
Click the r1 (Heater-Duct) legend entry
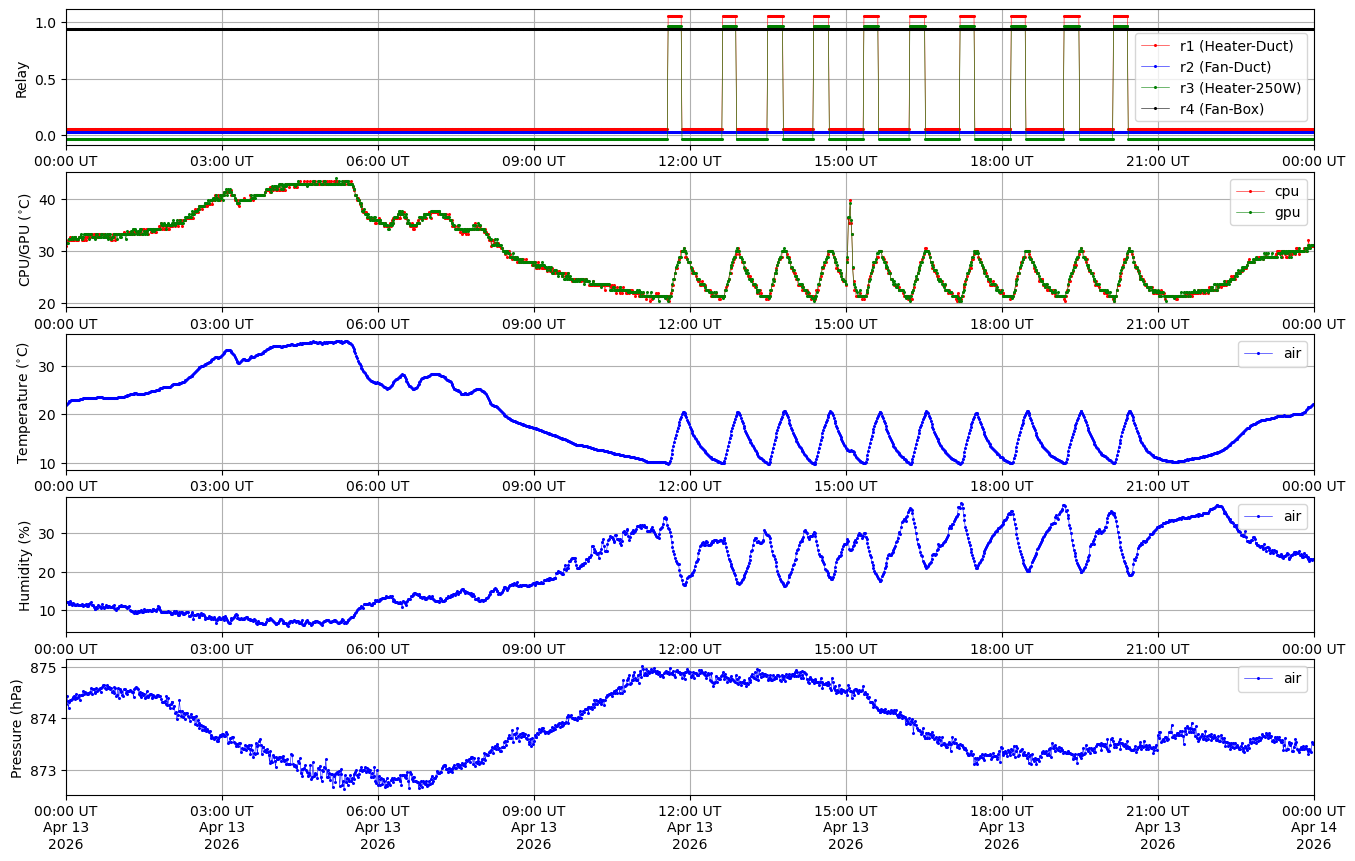1236,46
